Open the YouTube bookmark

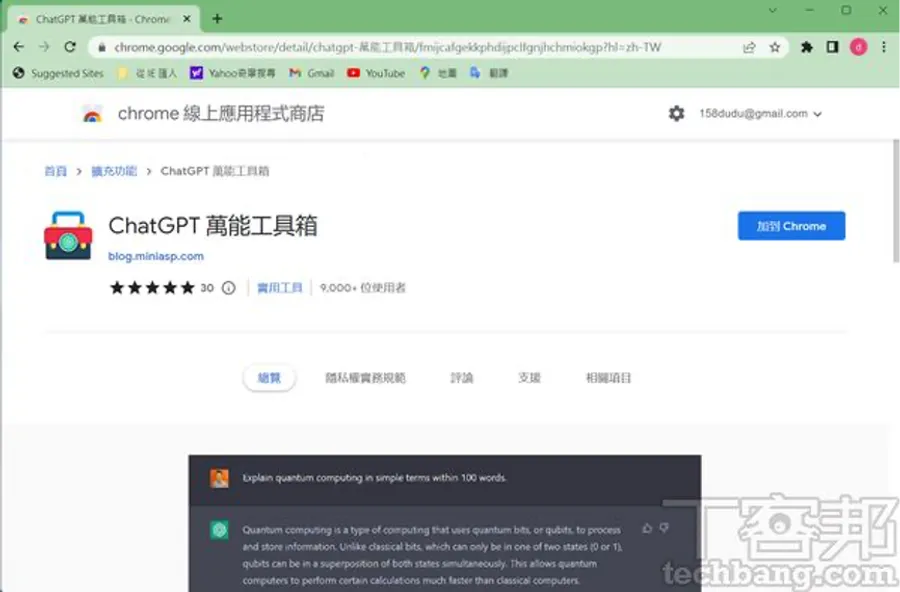pos(376,73)
